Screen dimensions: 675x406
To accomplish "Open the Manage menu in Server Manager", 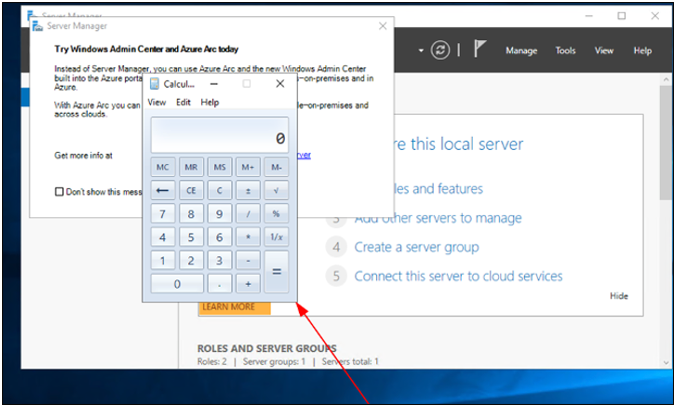I will click(521, 51).
